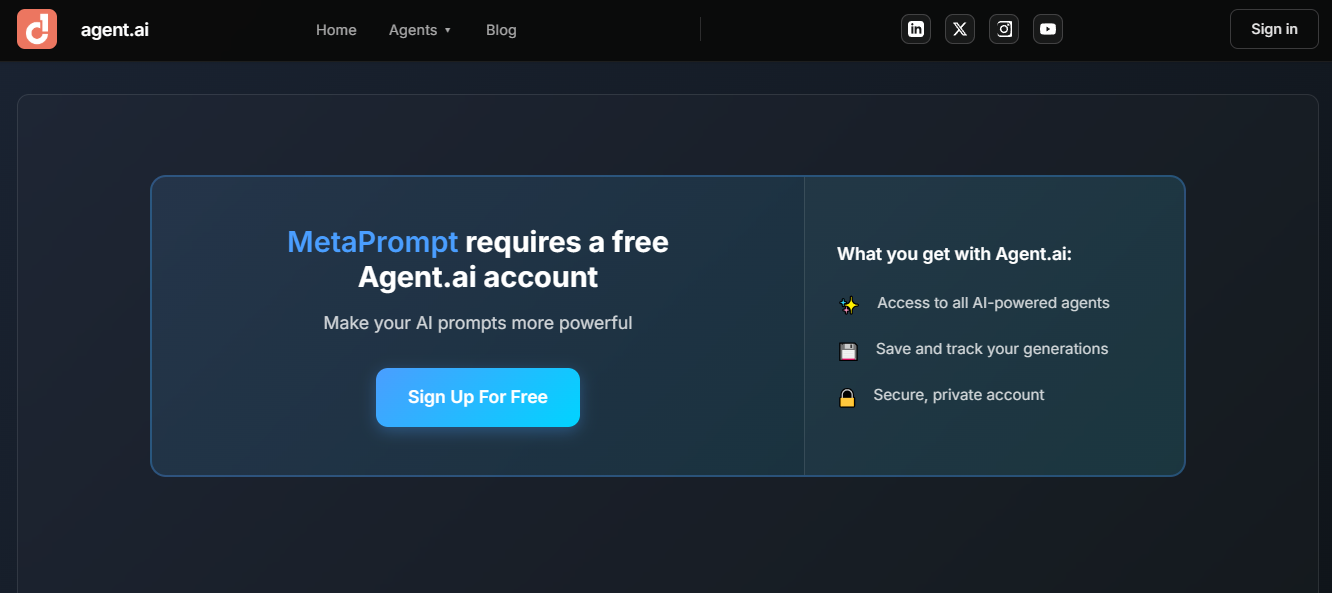
Task: Click the agent.ai brand name text
Action: 115,30
